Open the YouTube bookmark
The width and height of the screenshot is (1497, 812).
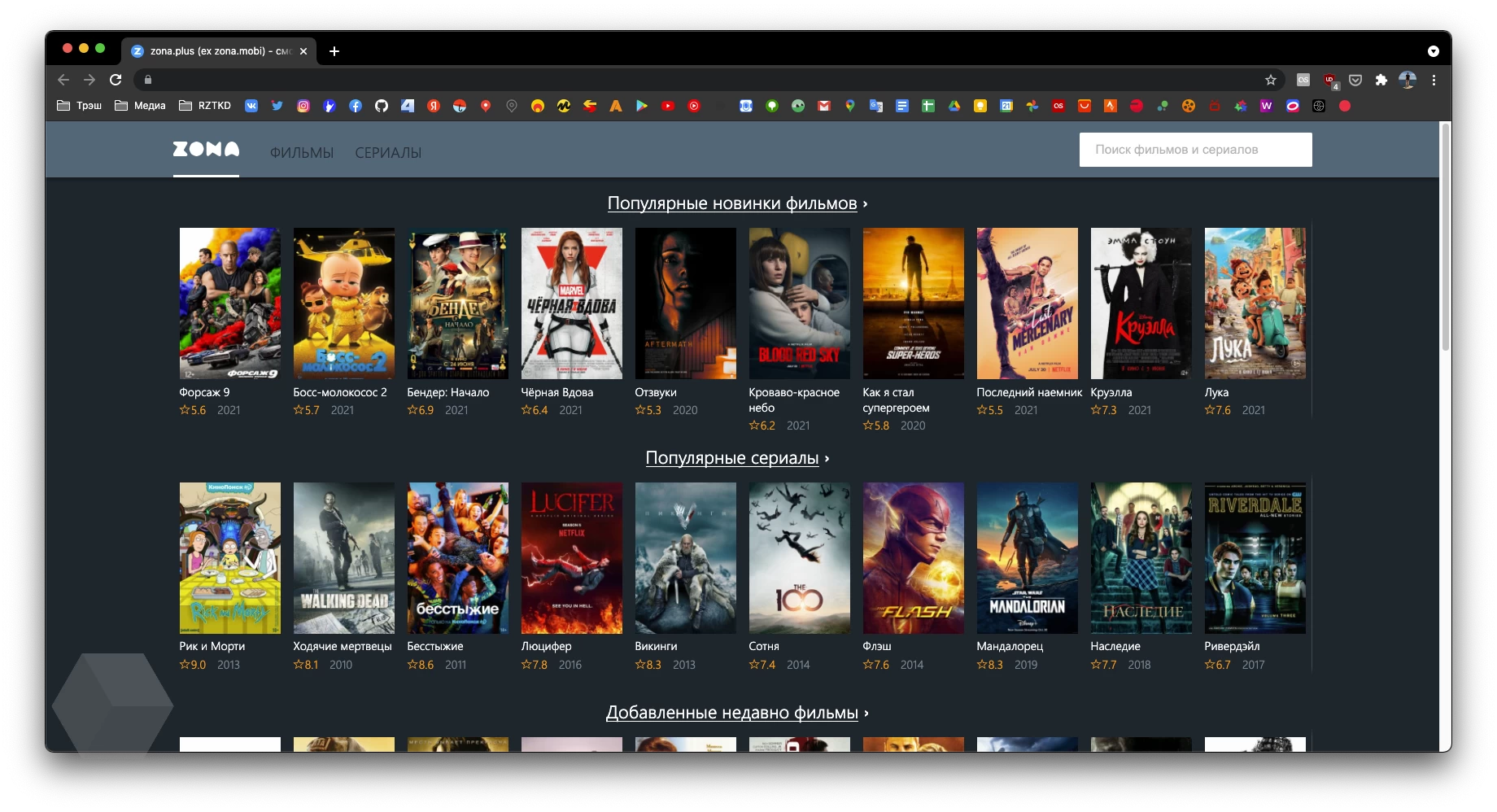668,106
